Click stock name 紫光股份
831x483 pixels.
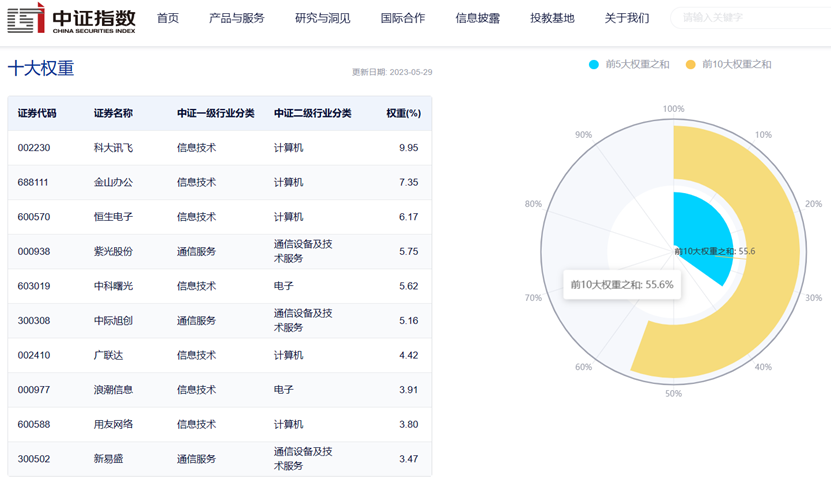tap(113, 251)
